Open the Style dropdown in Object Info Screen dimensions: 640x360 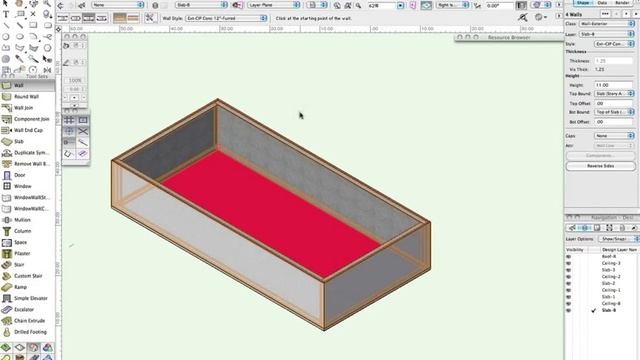point(614,44)
